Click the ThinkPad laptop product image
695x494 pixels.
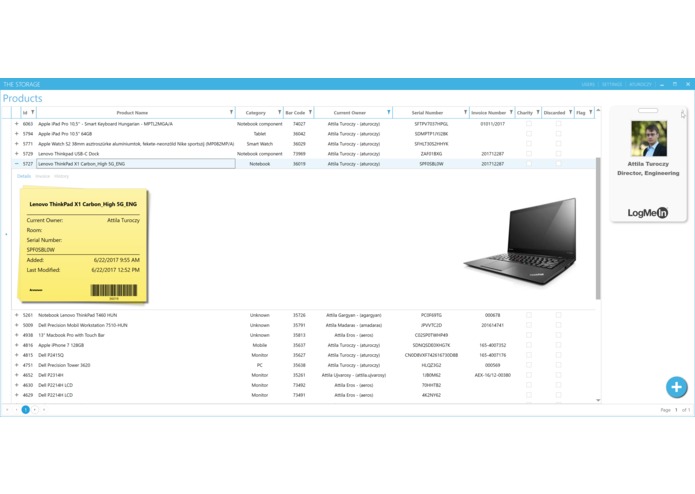pos(520,241)
